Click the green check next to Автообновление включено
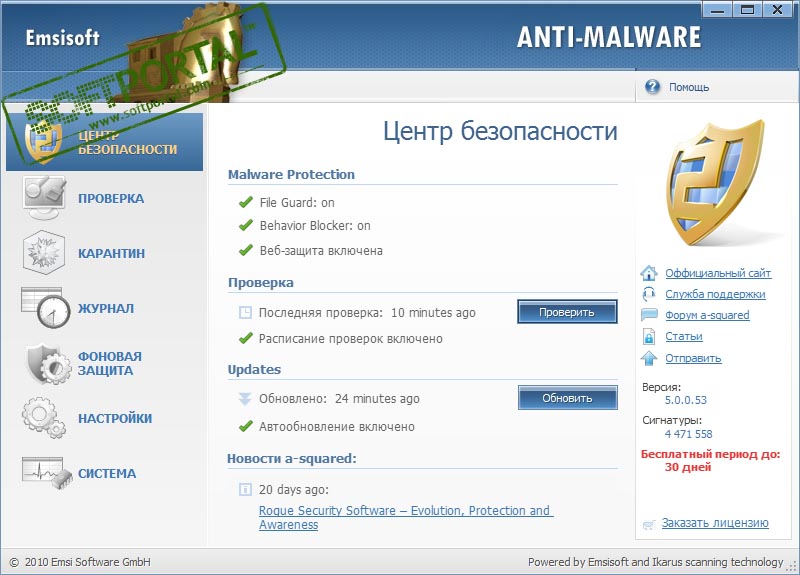Screen dimensions: 800x575 (x=246, y=426)
